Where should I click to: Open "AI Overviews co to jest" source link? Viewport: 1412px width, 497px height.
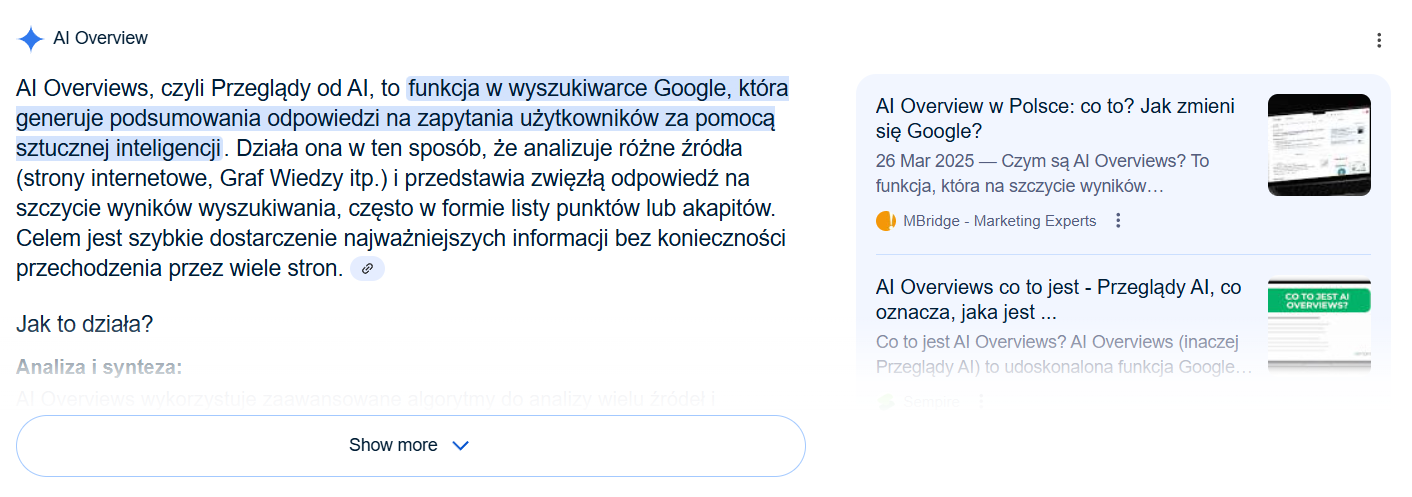click(x=1059, y=299)
